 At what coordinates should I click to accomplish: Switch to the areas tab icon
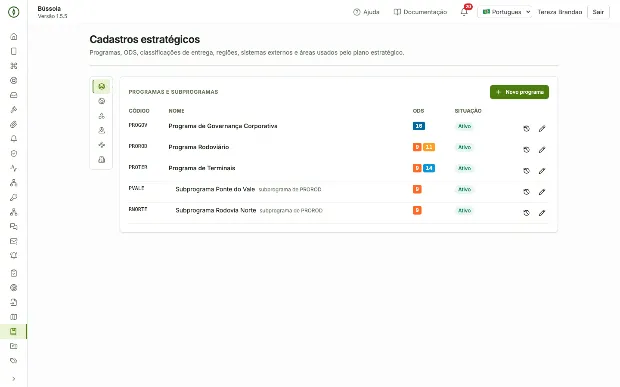[102, 160]
